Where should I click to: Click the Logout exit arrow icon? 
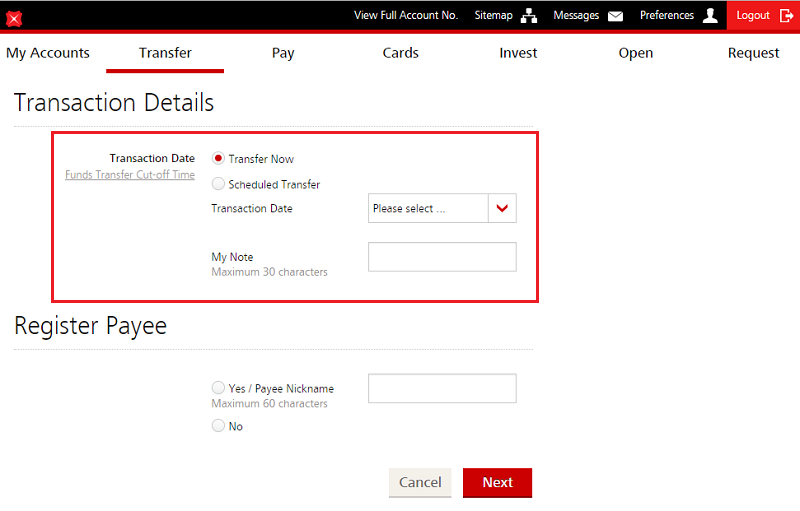[786, 16]
